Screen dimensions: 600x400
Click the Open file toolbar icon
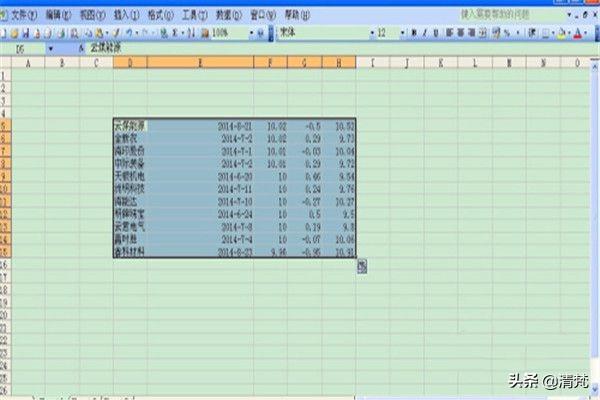click(x=15, y=33)
